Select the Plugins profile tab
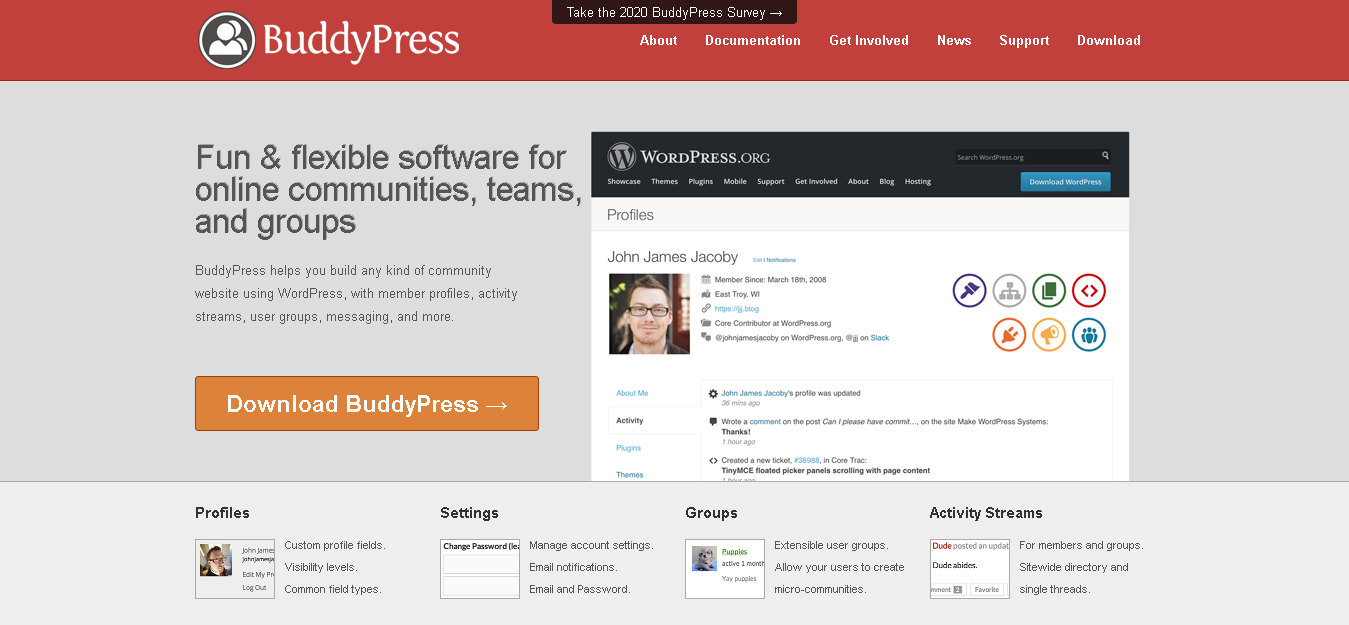1349x625 pixels. 629,448
